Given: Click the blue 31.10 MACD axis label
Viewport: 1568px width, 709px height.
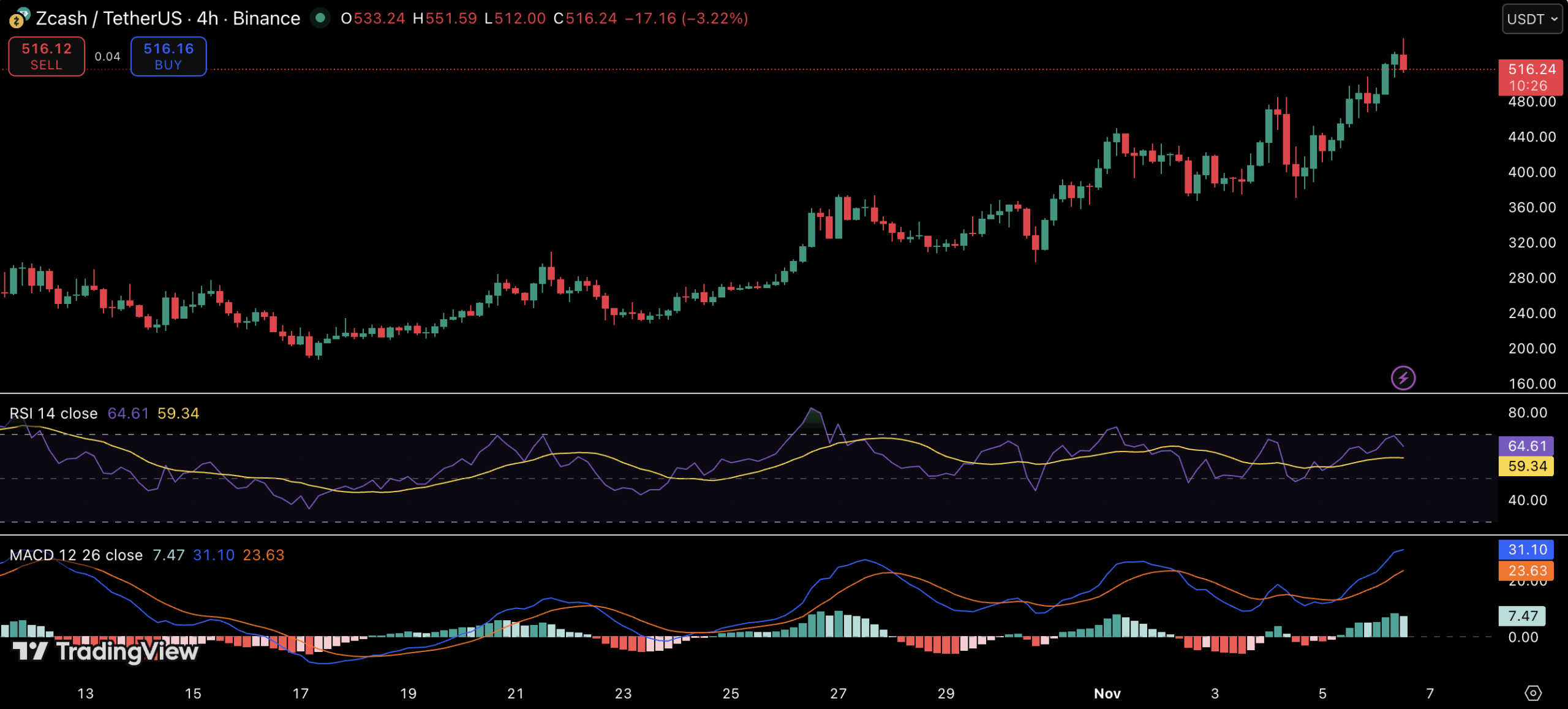Looking at the screenshot, I should point(1527,550).
